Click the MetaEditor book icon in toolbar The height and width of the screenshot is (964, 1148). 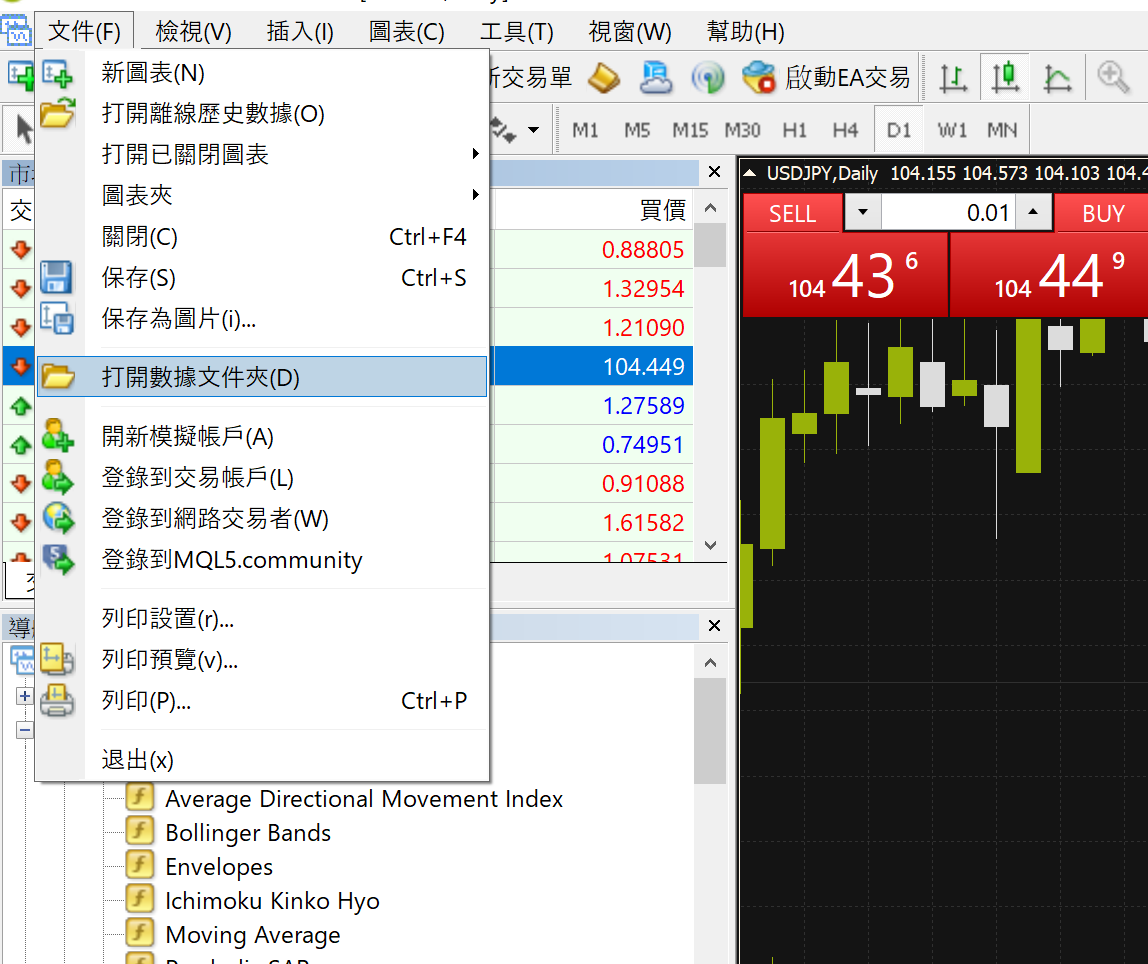coord(604,77)
